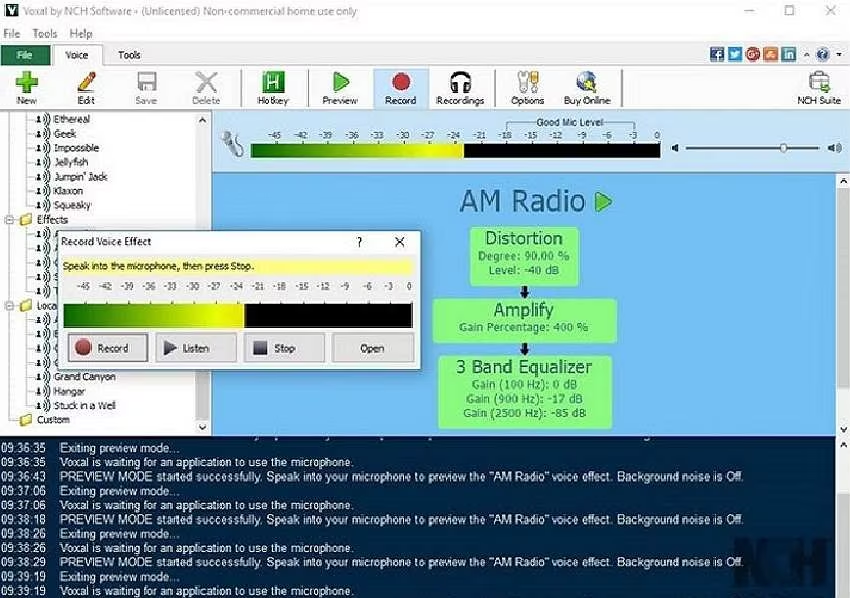This screenshot has height=598, width=850.
Task: Select the Grand Canyon voice
Action: pyautogui.click(x=85, y=376)
